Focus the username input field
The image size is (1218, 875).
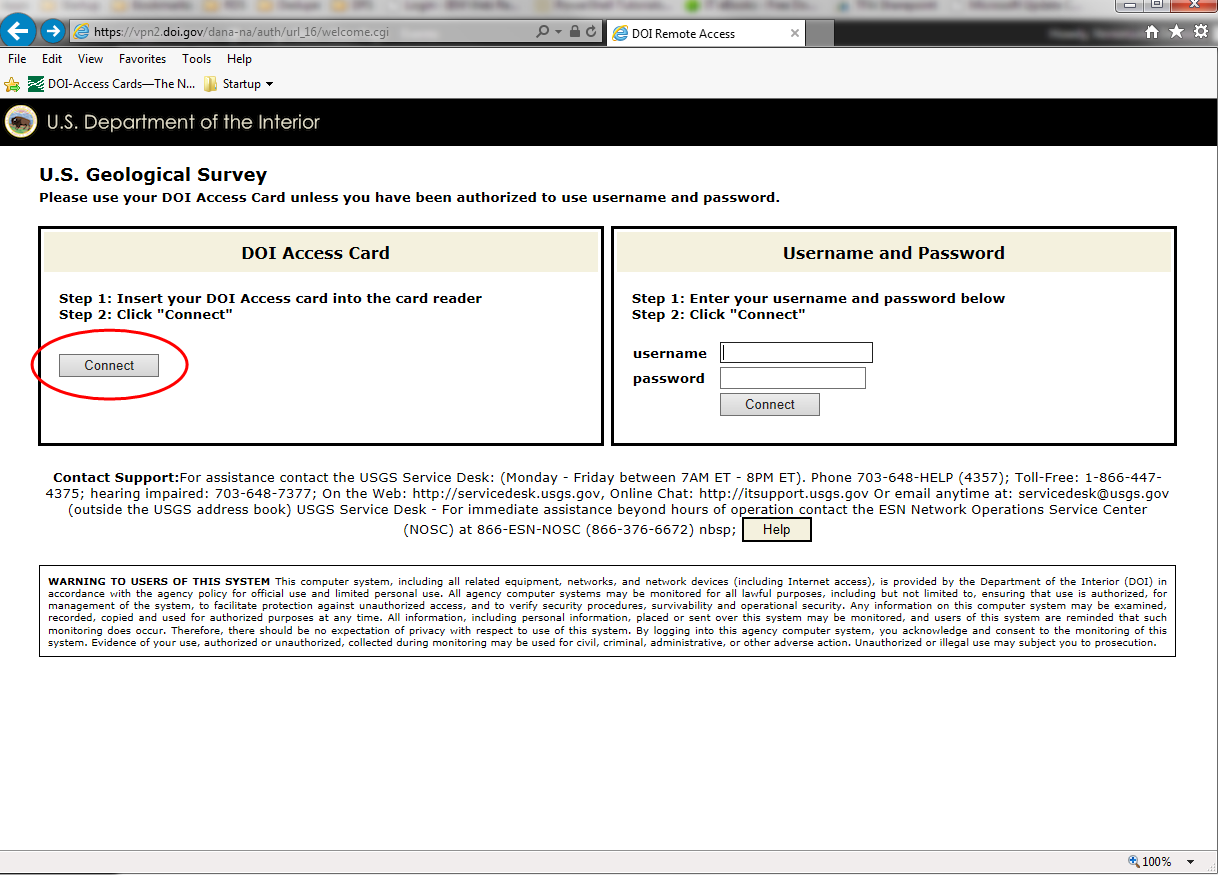797,352
